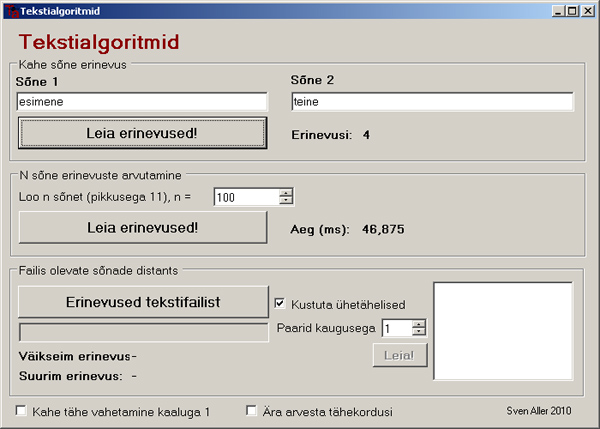Check the 'Ära arvesta tähekordusi' option
This screenshot has width=600, height=429.
[252, 411]
